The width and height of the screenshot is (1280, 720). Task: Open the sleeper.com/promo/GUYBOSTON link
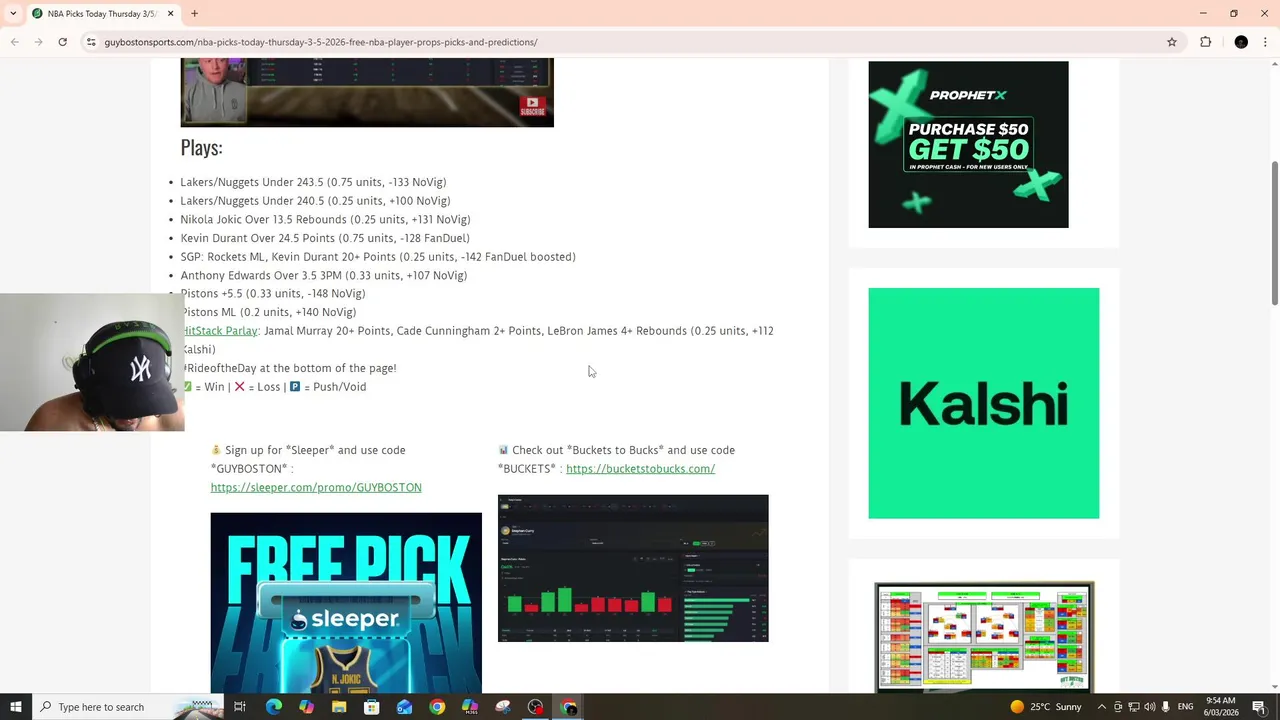pos(316,487)
